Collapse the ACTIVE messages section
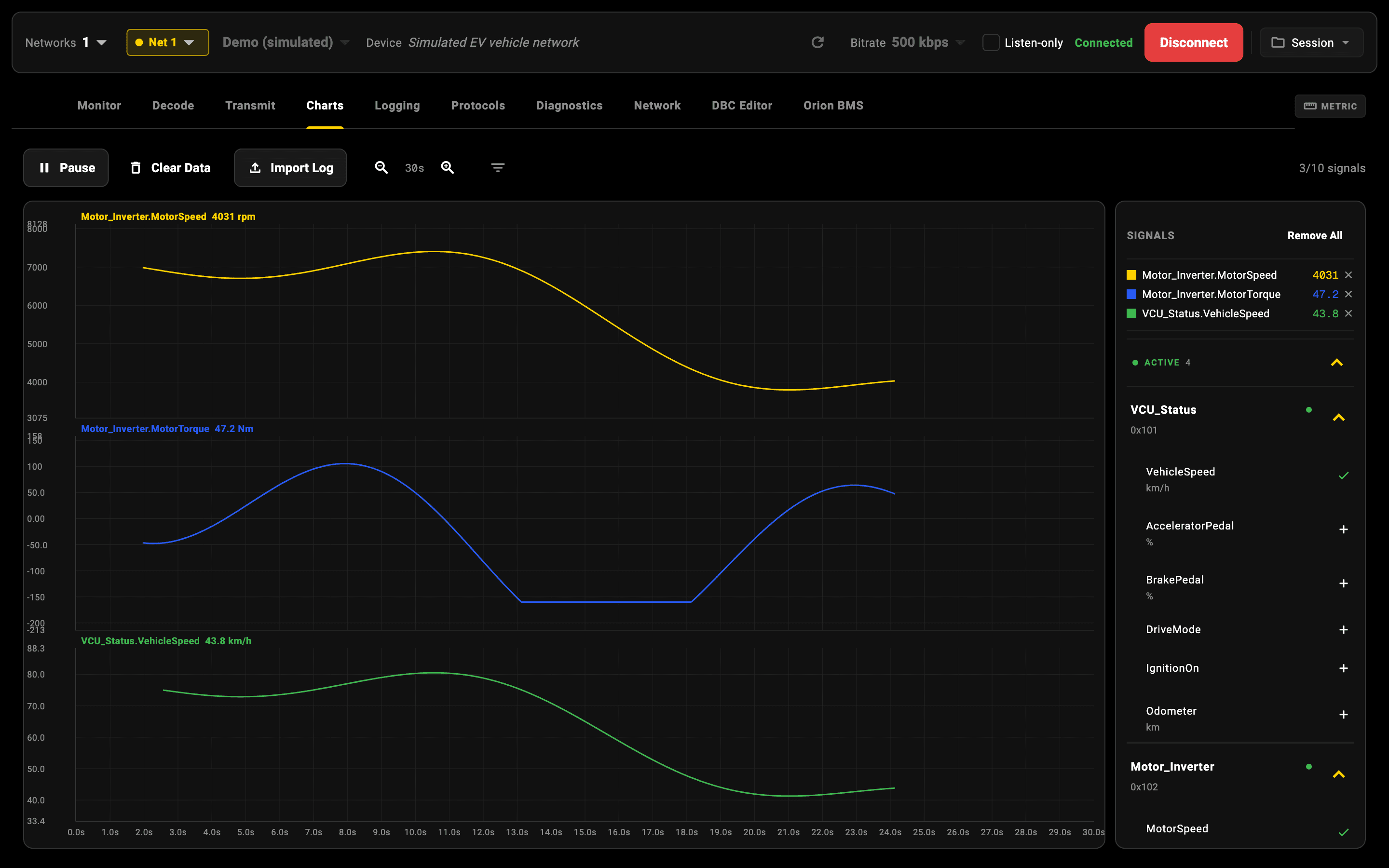Screen dimensions: 1389x868 click(1337, 363)
